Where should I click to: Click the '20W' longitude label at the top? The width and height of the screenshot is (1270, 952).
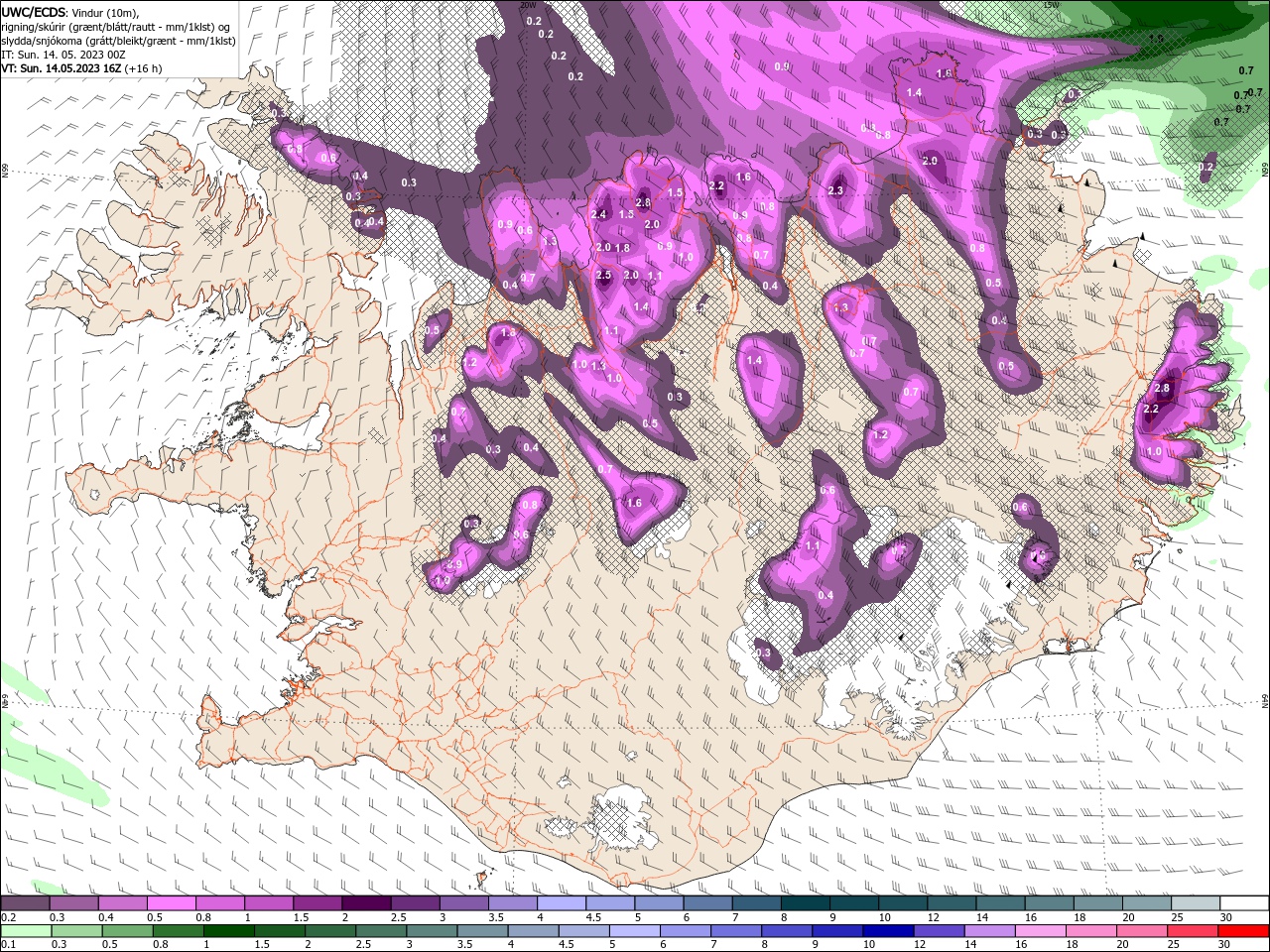528,5
